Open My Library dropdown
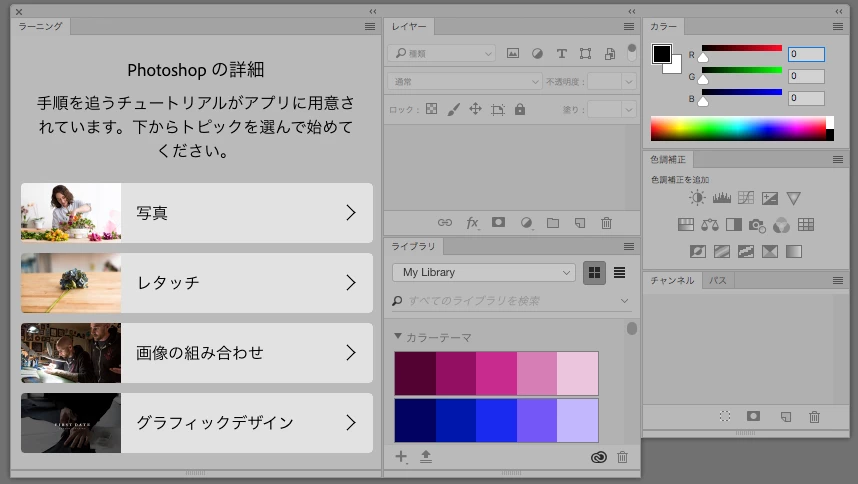Screen dimensions: 858x484 click(x=484, y=272)
